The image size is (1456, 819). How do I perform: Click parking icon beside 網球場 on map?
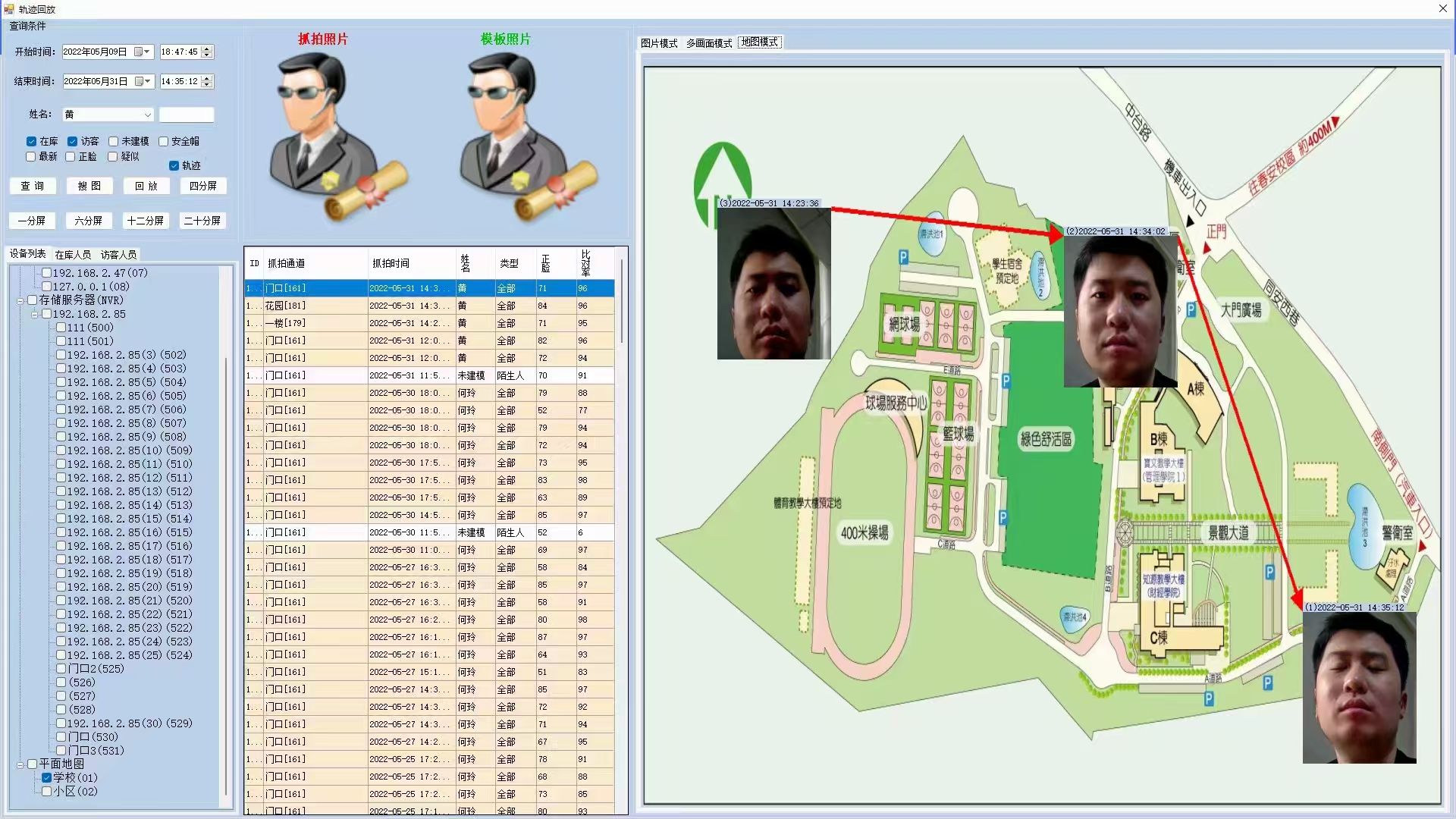click(x=903, y=258)
